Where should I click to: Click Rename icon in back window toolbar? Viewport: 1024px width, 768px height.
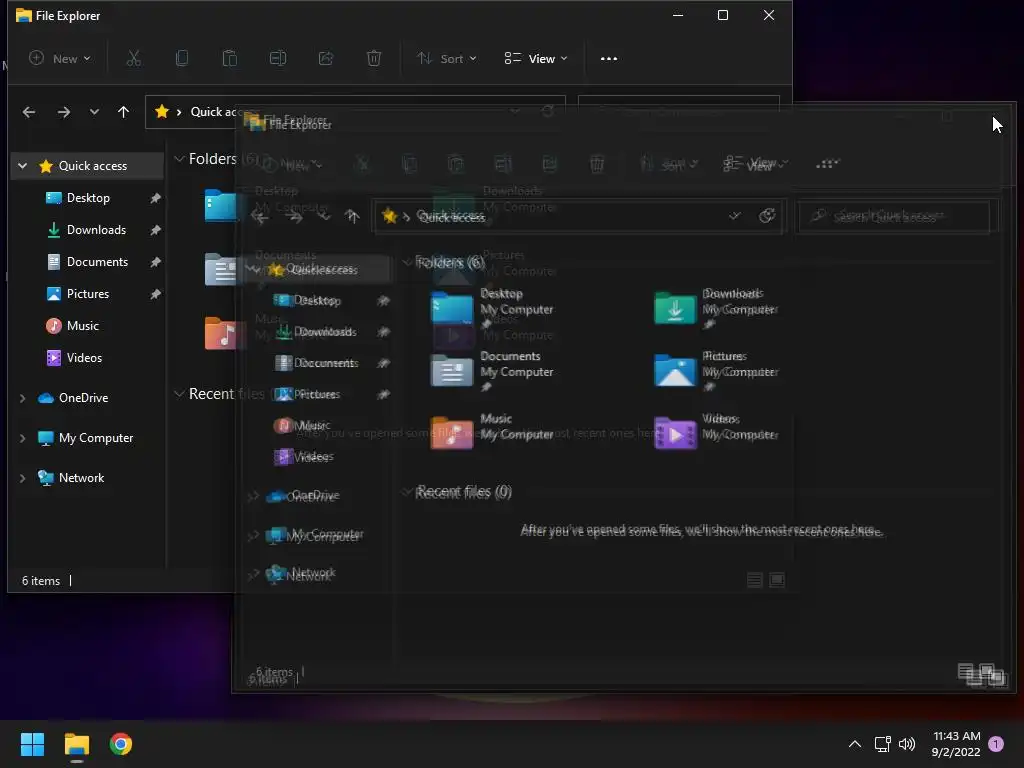click(x=278, y=59)
